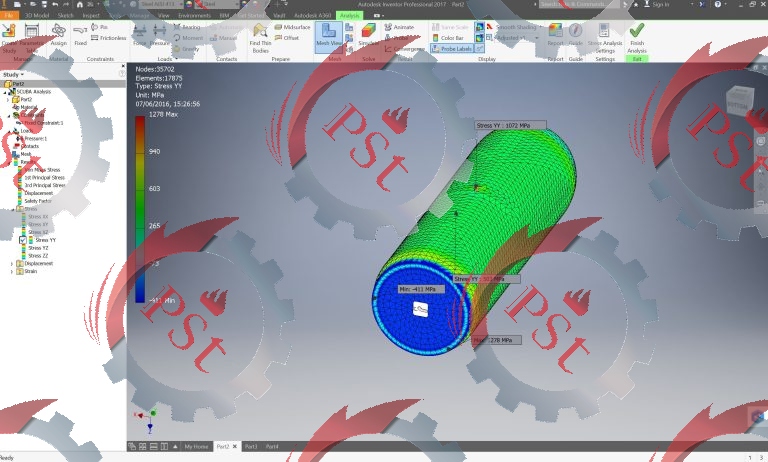Expand the Strain folder in tree

pos(11,271)
